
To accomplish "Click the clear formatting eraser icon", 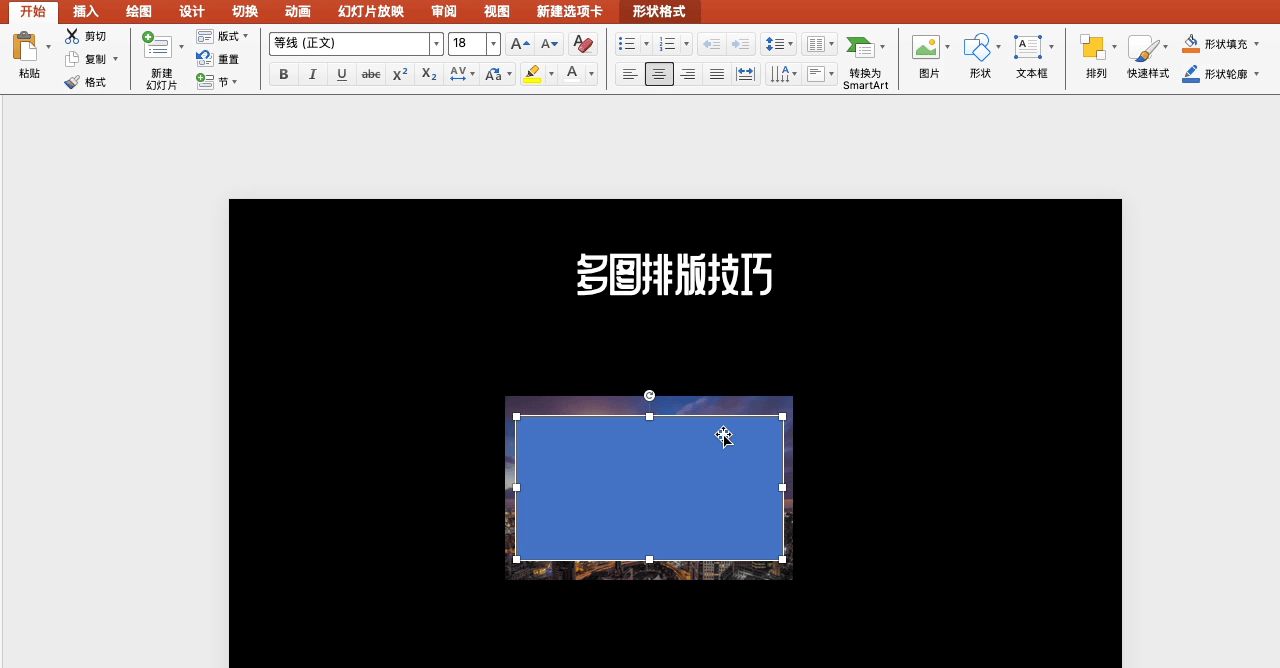I will click(x=581, y=44).
